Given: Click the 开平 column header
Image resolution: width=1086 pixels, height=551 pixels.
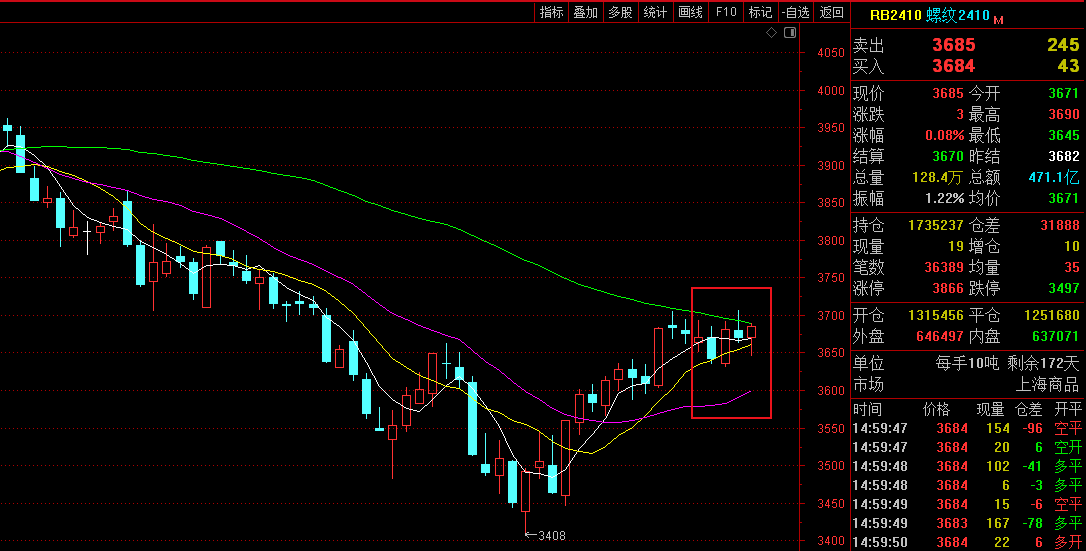Looking at the screenshot, I should click(x=1067, y=410).
